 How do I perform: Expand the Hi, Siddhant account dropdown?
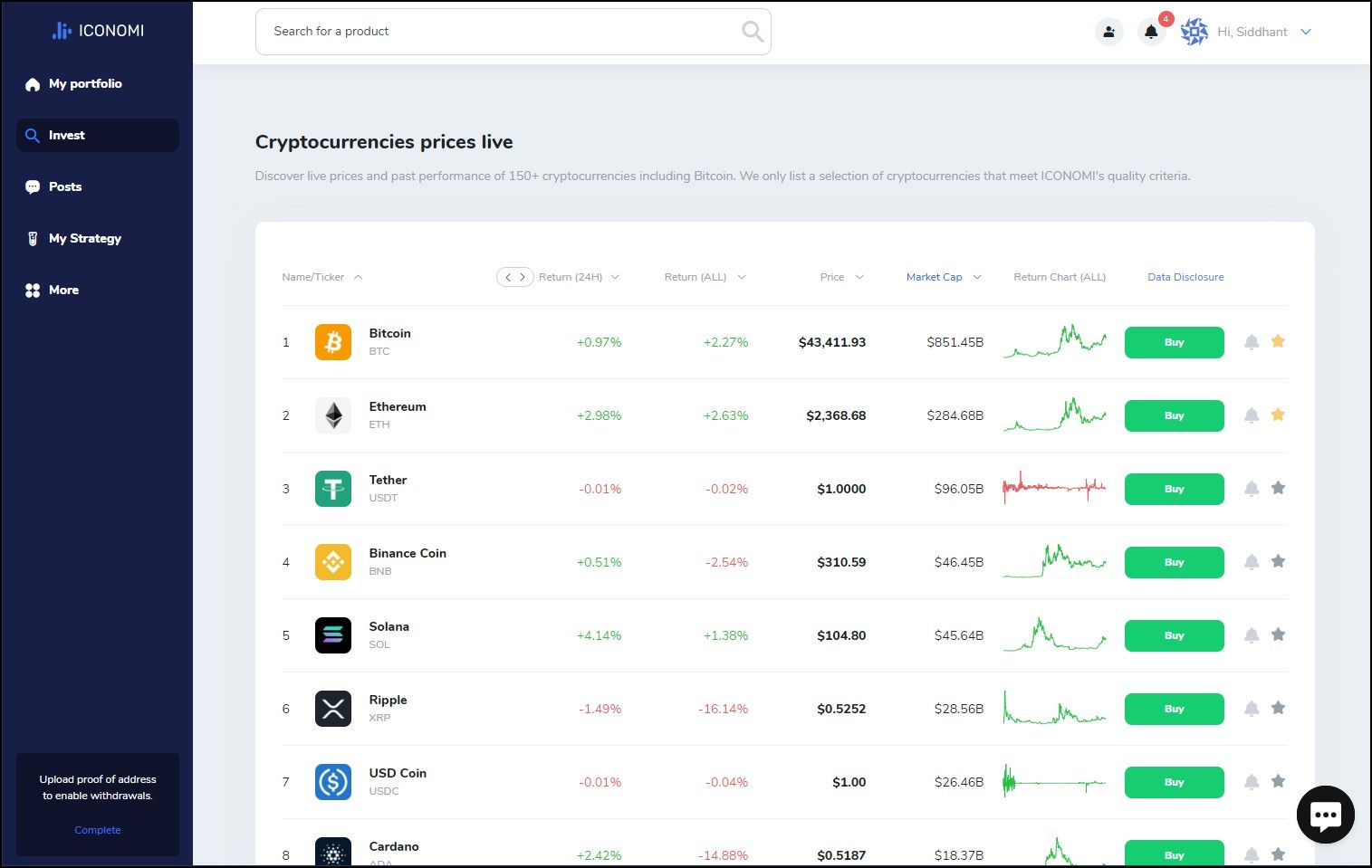[x=1305, y=32]
